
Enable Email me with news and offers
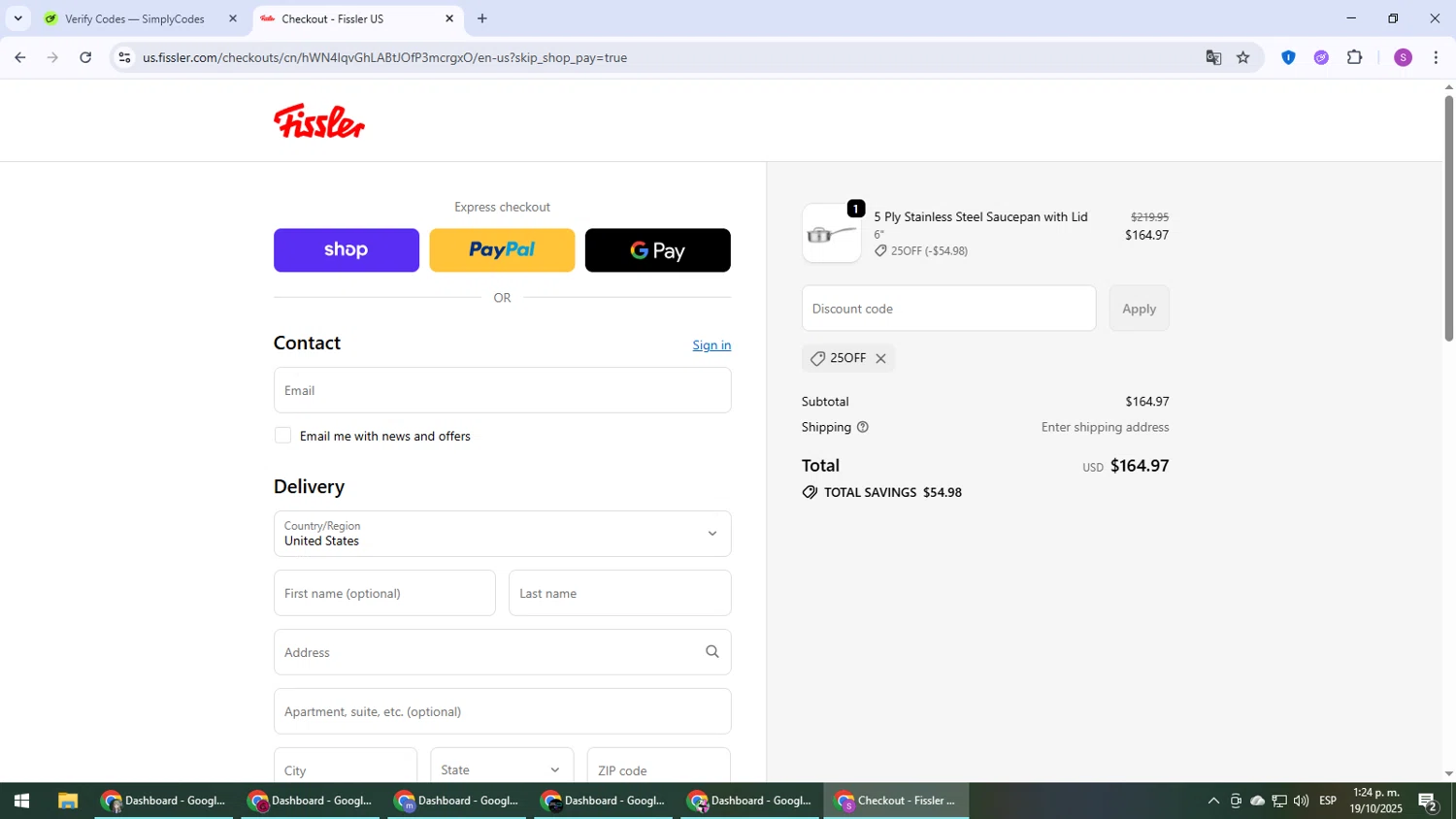(x=282, y=436)
